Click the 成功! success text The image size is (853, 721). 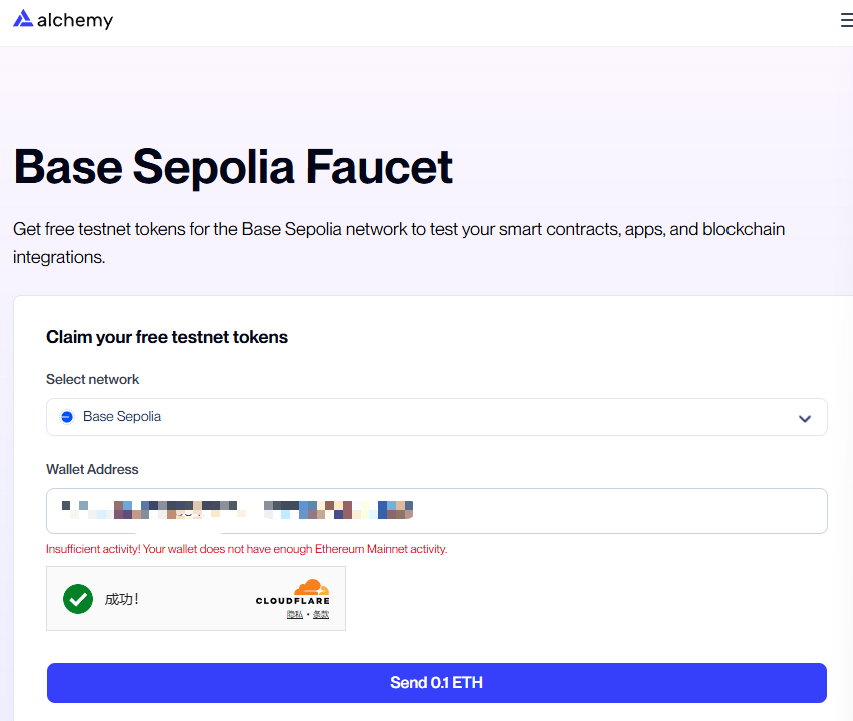[x=122, y=599]
